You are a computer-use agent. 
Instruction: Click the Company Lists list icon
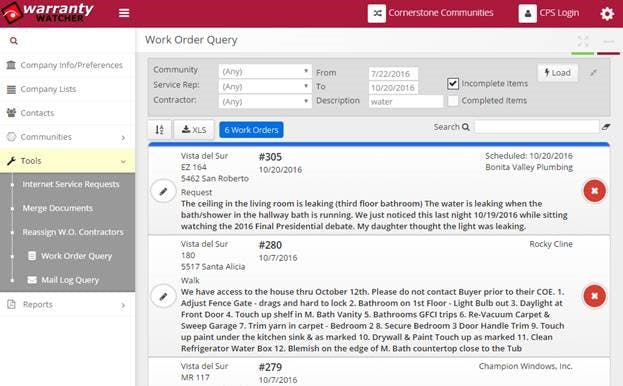click(11, 89)
